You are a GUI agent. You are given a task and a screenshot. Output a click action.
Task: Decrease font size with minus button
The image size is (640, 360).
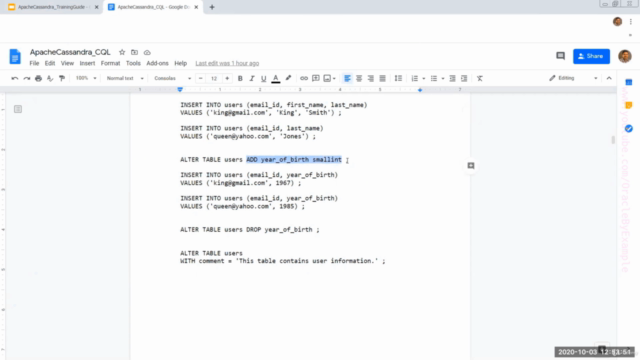(200, 78)
